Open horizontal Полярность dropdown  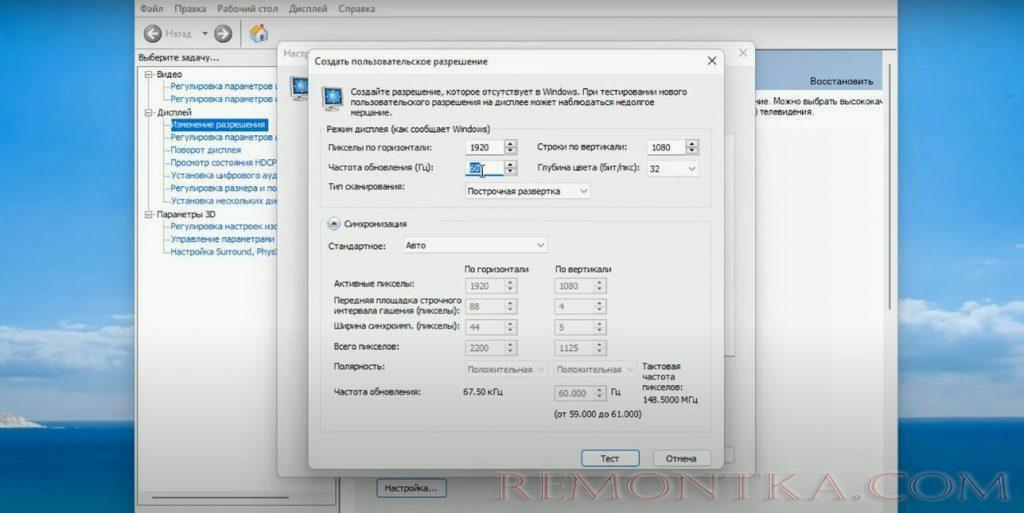[505, 369]
